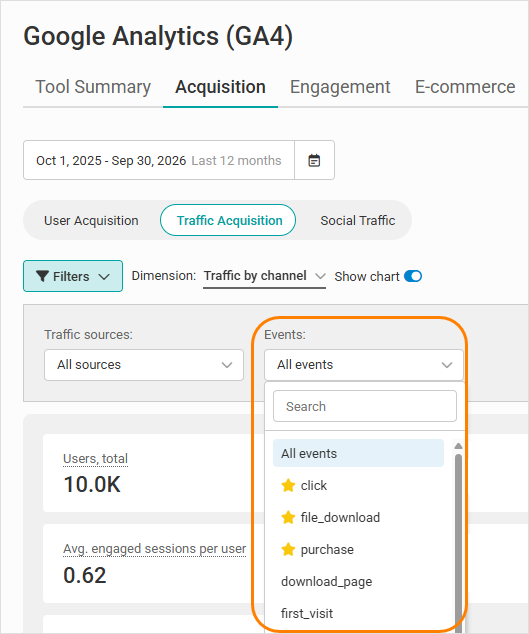
Task: Click the 0.62 sessions value
Action: [85, 575]
